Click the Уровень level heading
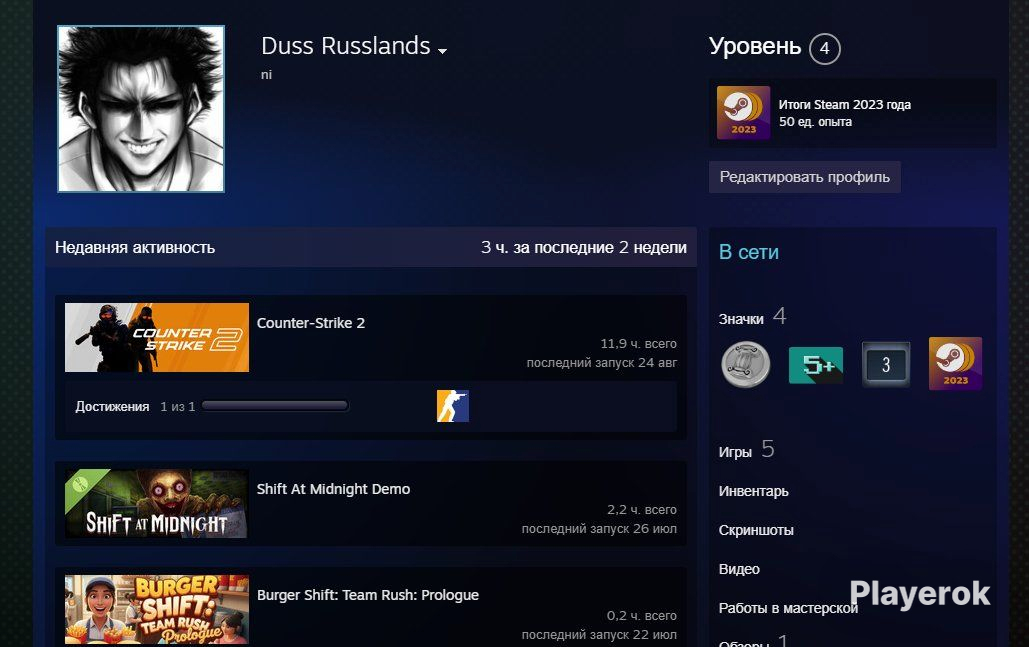The image size is (1029, 647). (x=755, y=47)
